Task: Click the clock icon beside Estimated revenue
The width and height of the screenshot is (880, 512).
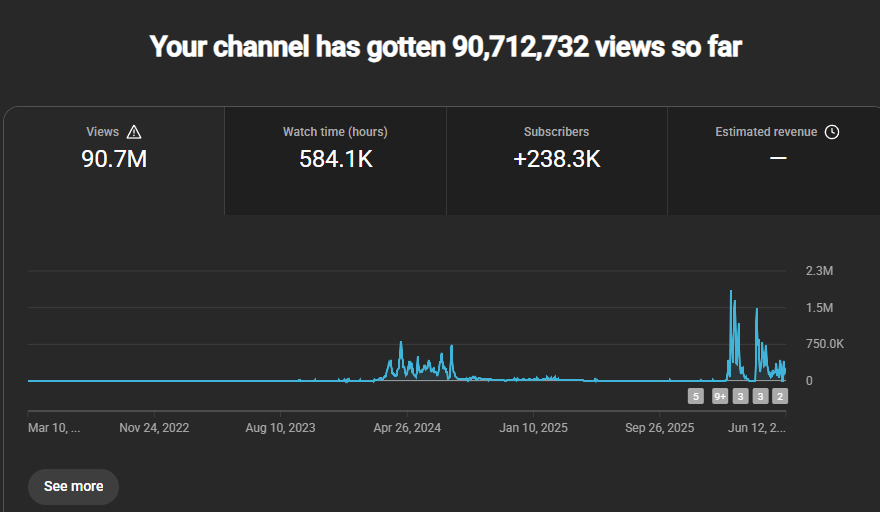Action: click(x=832, y=132)
